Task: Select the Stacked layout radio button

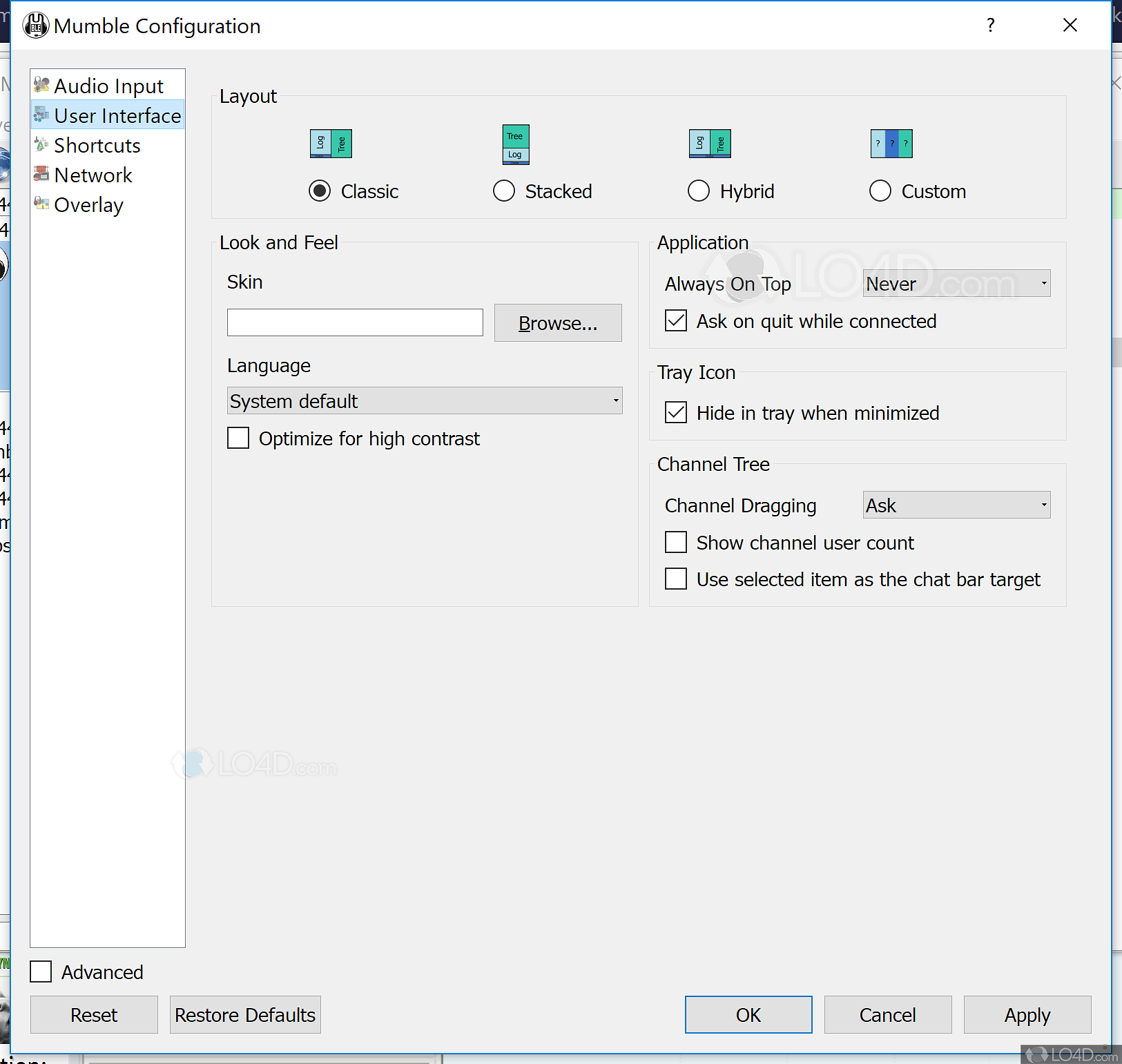Action: (504, 191)
